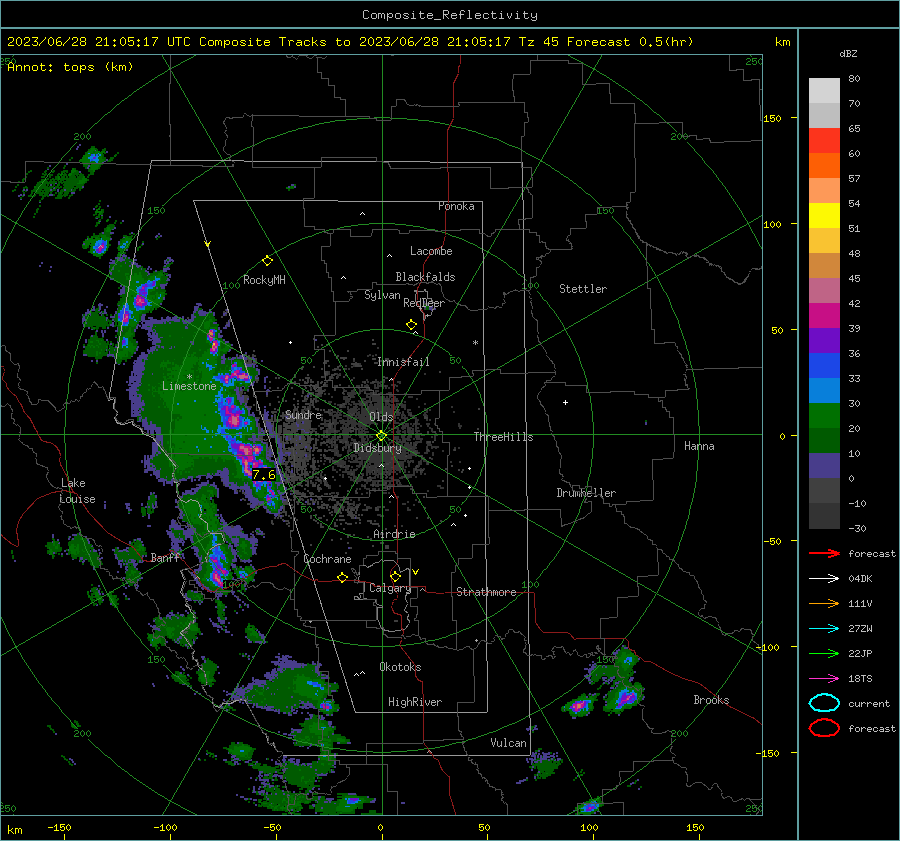Click the Okotoks town label
Viewport: 900px width, 841px height.
click(x=400, y=667)
